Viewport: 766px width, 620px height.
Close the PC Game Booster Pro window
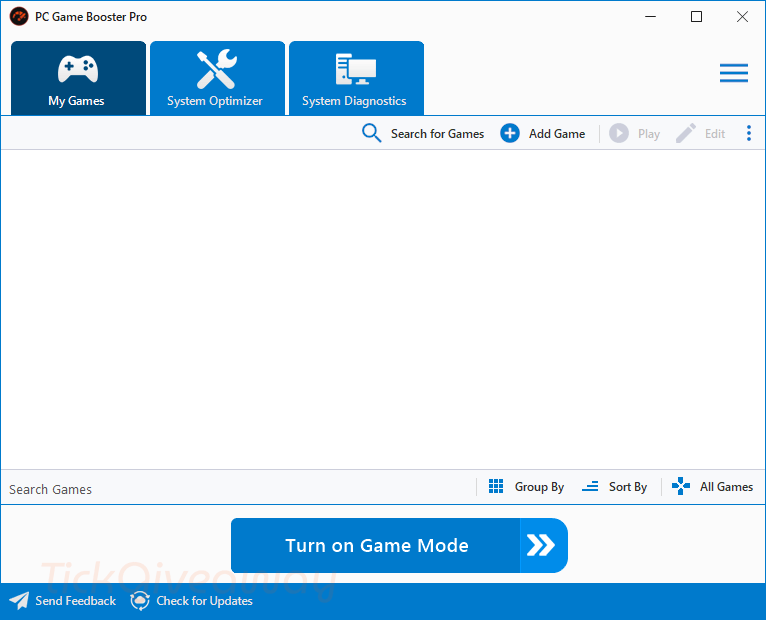click(742, 17)
